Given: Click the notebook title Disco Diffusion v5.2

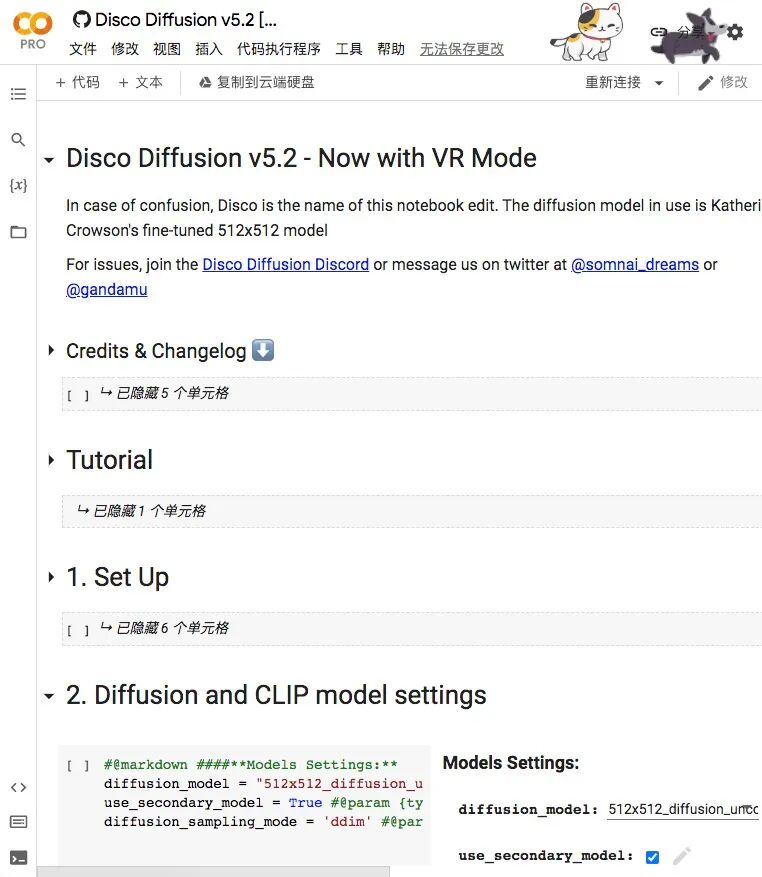Looking at the screenshot, I should coord(186,20).
